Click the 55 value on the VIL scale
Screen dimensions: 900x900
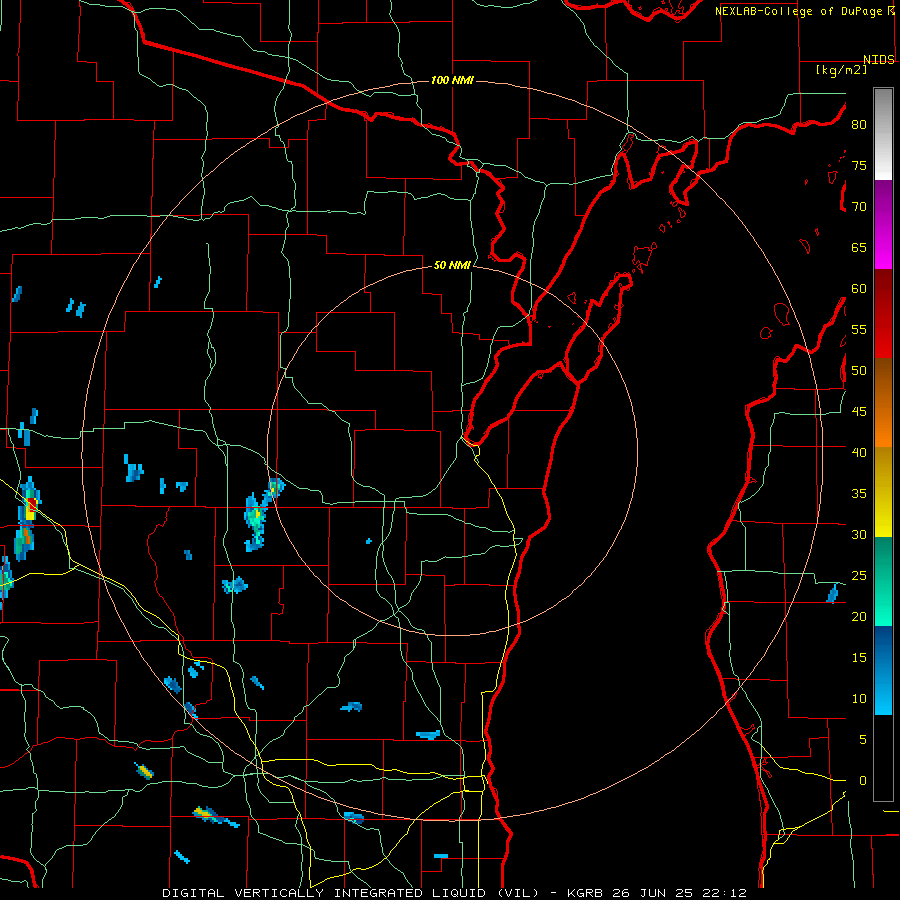pos(859,329)
